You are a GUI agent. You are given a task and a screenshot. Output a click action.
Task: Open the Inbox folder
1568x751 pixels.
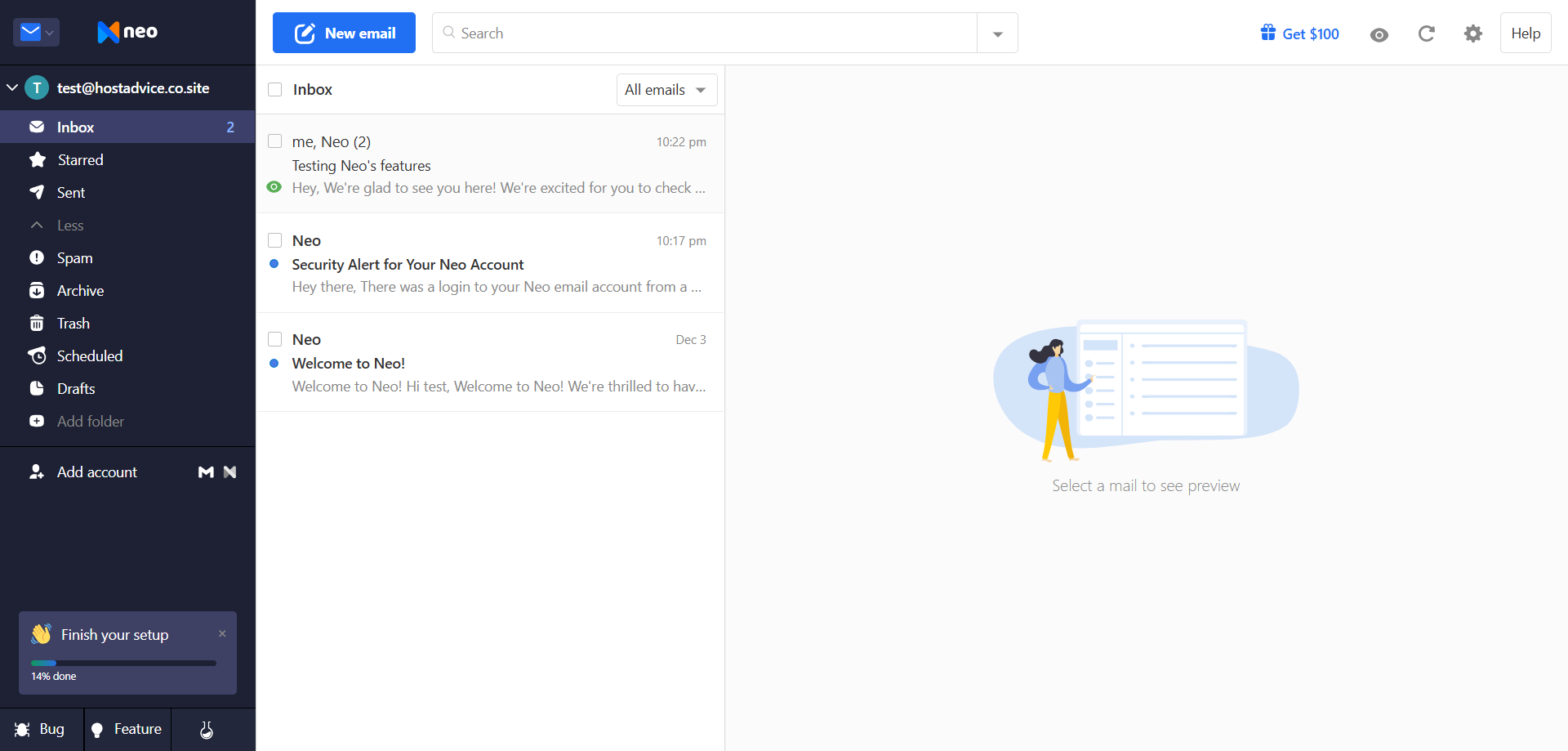point(127,127)
